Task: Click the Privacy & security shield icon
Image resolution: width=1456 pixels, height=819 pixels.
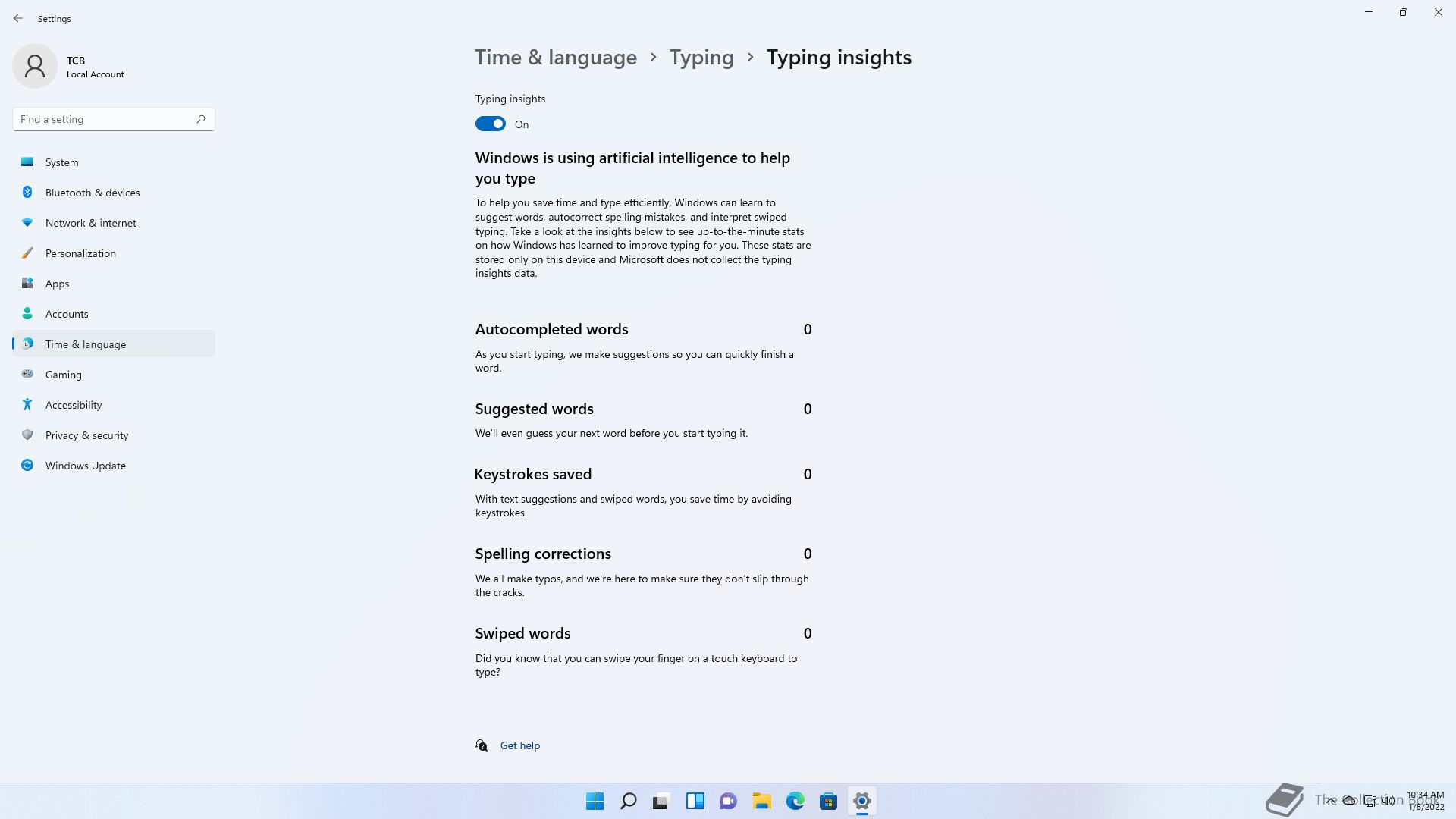Action: 27,435
